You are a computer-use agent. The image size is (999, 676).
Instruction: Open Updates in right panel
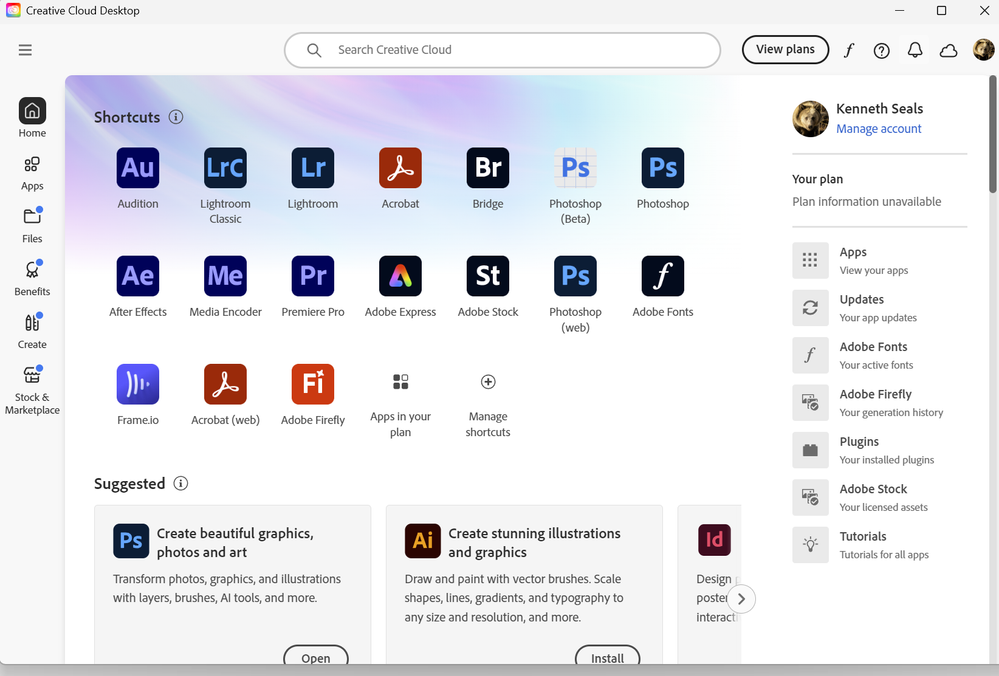pyautogui.click(x=879, y=308)
